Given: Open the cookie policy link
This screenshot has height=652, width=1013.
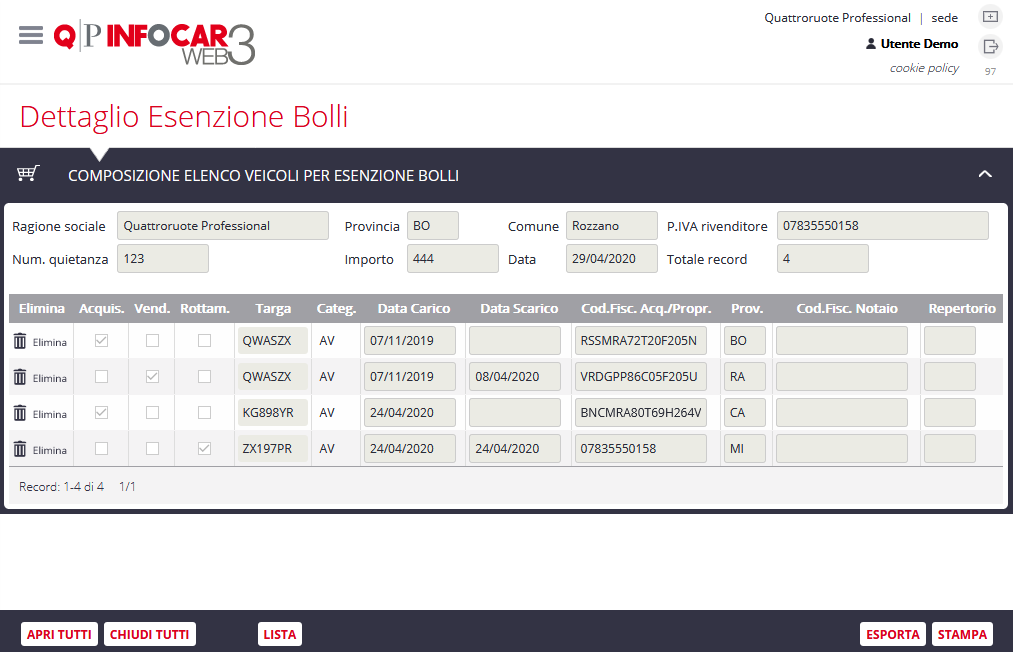Looking at the screenshot, I should [924, 68].
